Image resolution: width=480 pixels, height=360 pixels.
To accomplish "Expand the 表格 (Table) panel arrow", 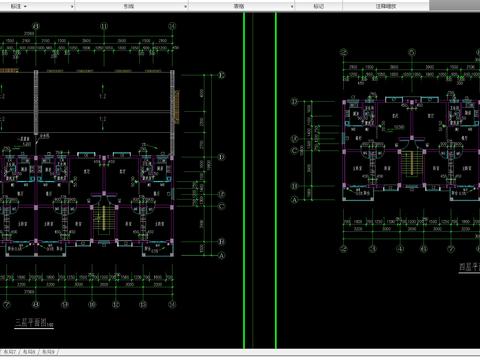I will [292, 6].
